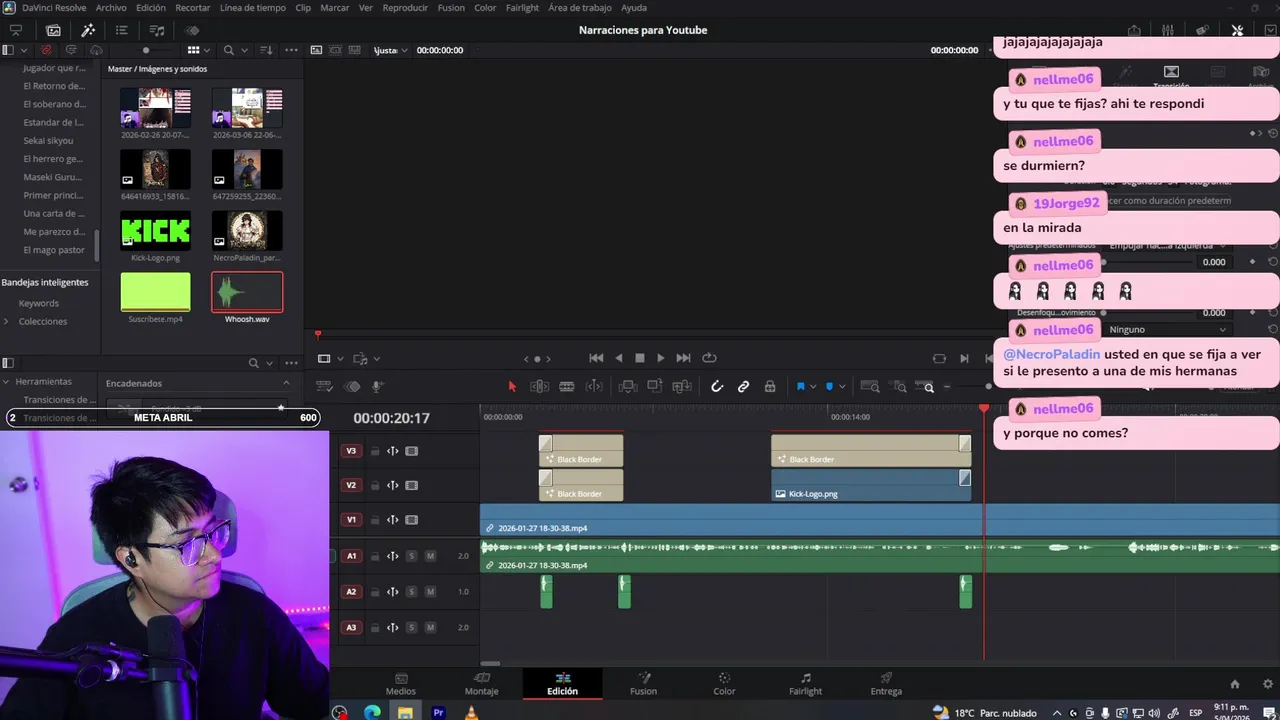Open VLC from the Windows taskbar
The height and width of the screenshot is (720, 1280).
point(471,712)
